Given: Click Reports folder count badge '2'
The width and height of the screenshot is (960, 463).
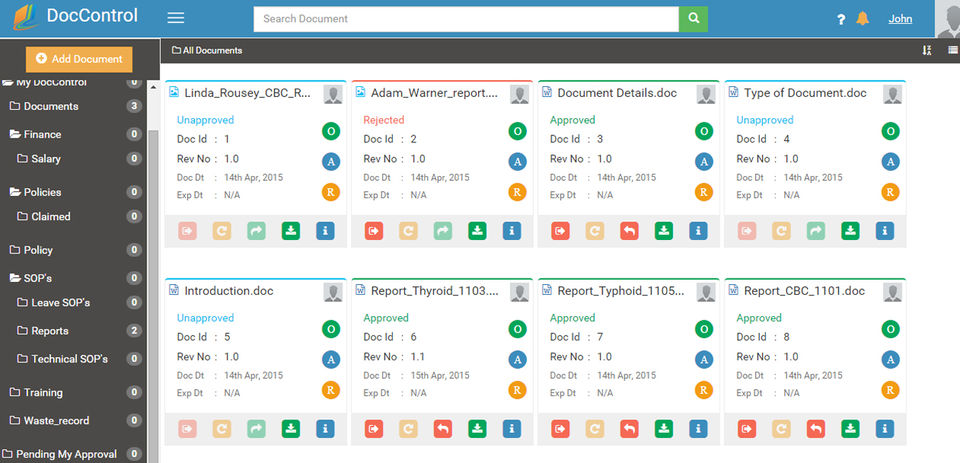Looking at the screenshot, I should click(x=134, y=331).
